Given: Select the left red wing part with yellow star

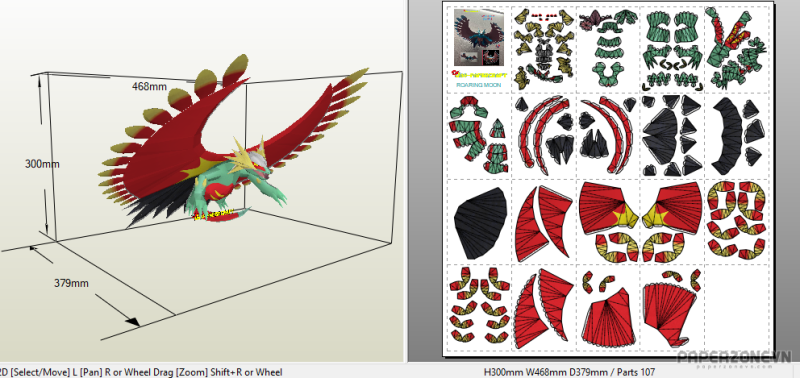Looking at the screenshot, I should [x=609, y=209].
